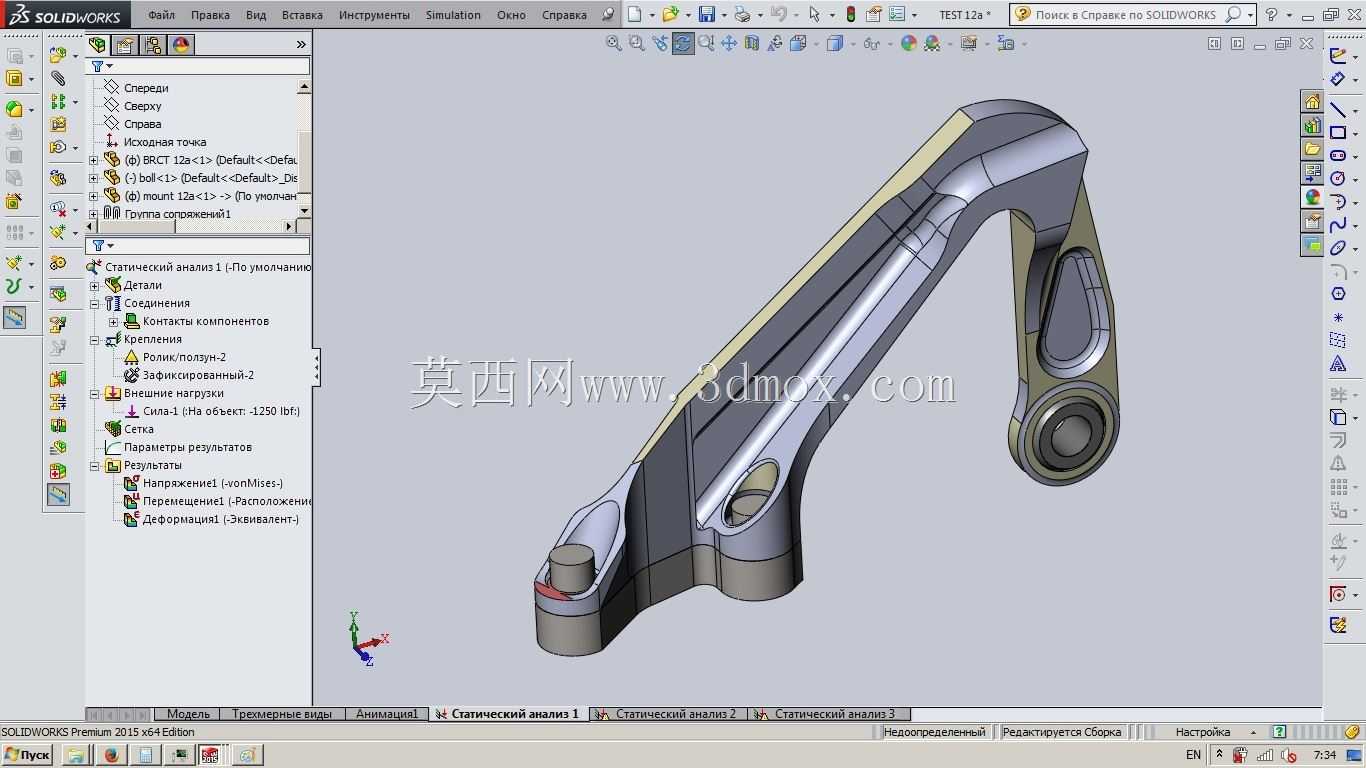Open the Options checklist icon
This screenshot has width=1366, height=768.
click(x=896, y=15)
